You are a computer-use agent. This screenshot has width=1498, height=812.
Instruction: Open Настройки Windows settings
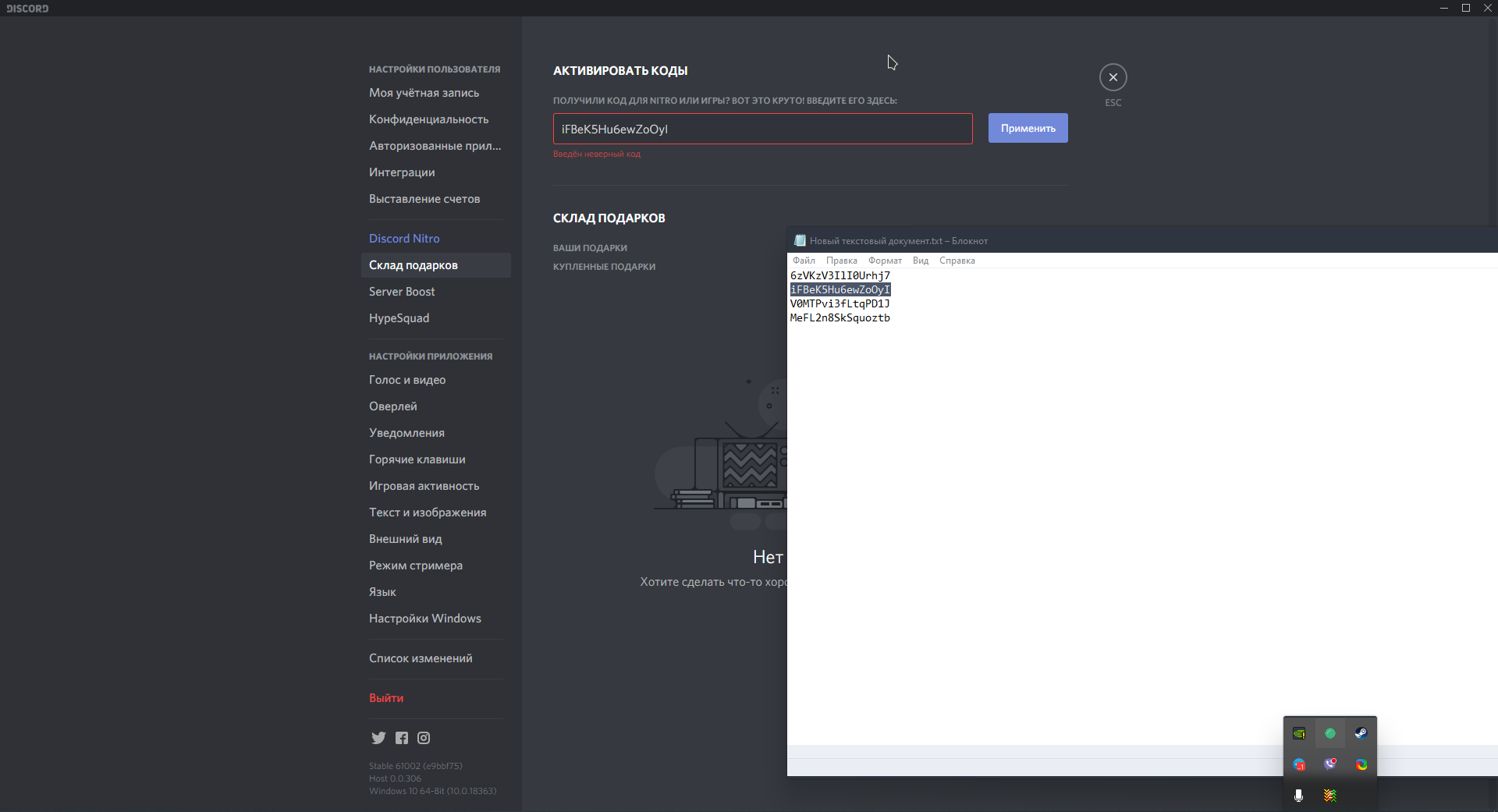[x=435, y=619]
